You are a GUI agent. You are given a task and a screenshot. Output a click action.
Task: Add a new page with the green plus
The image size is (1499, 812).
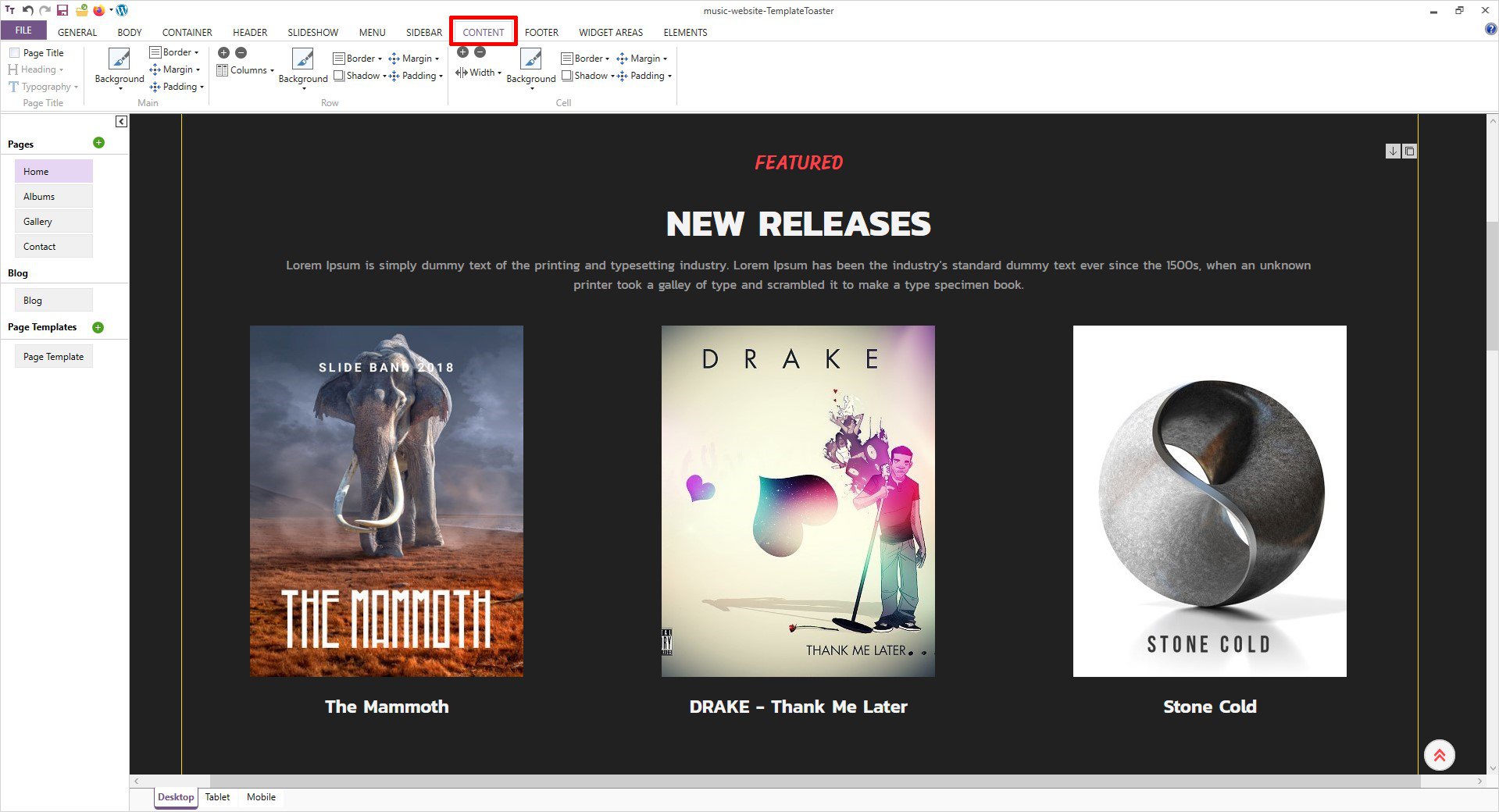click(x=98, y=143)
